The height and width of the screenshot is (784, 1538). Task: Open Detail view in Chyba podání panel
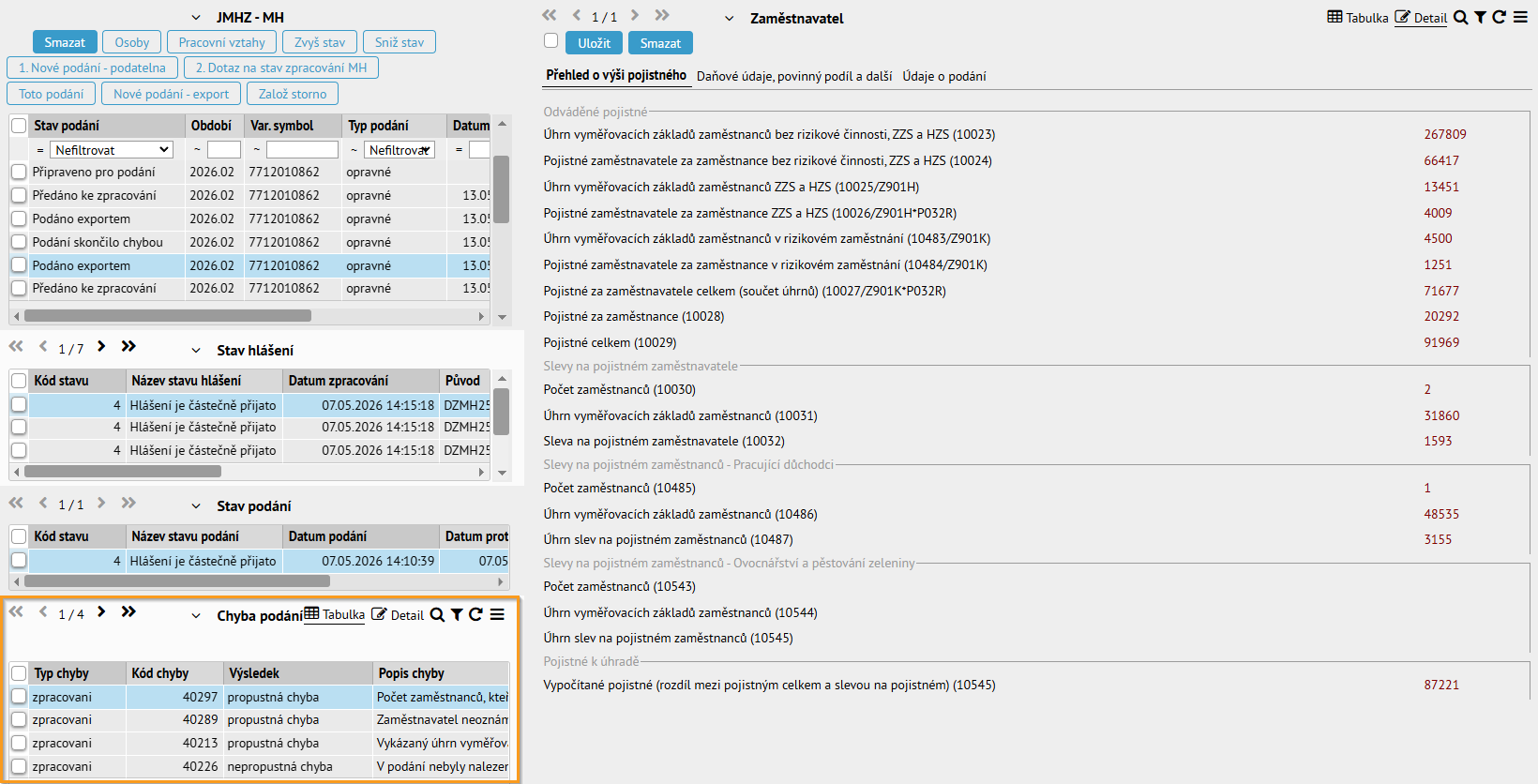(x=398, y=614)
